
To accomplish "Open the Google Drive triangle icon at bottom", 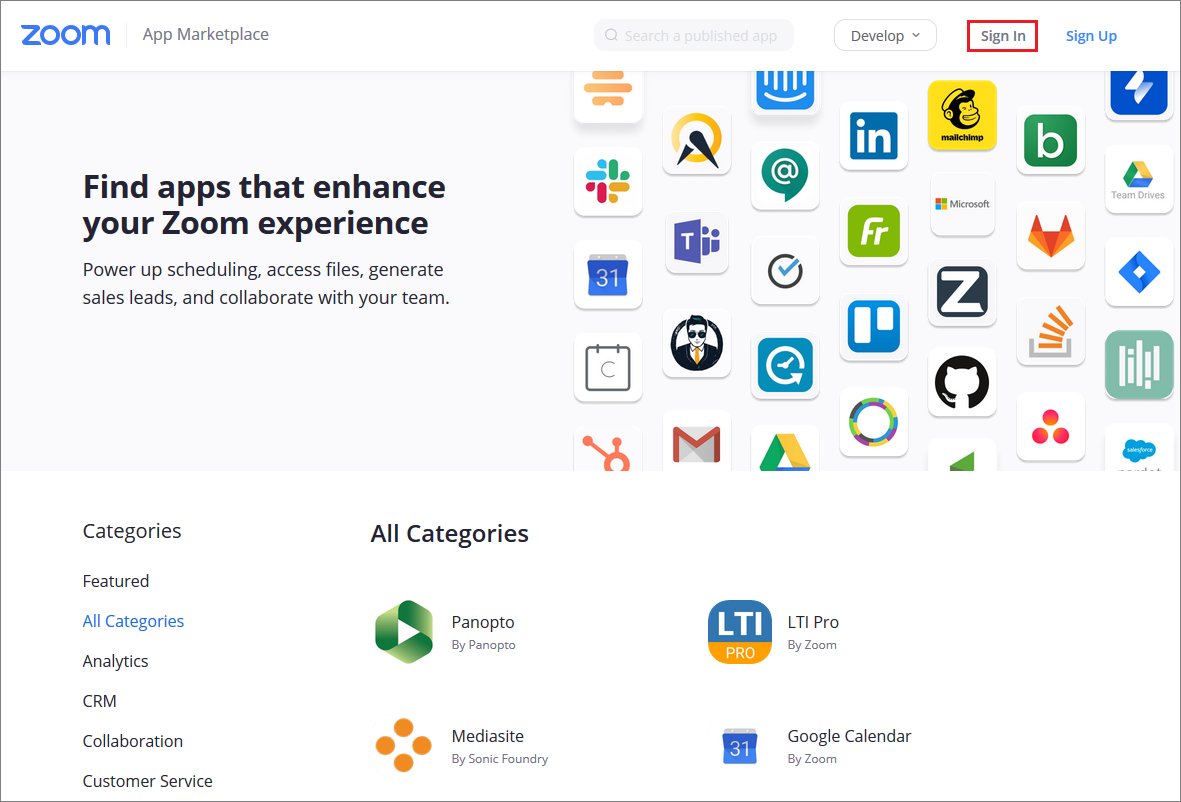I will point(785,450).
